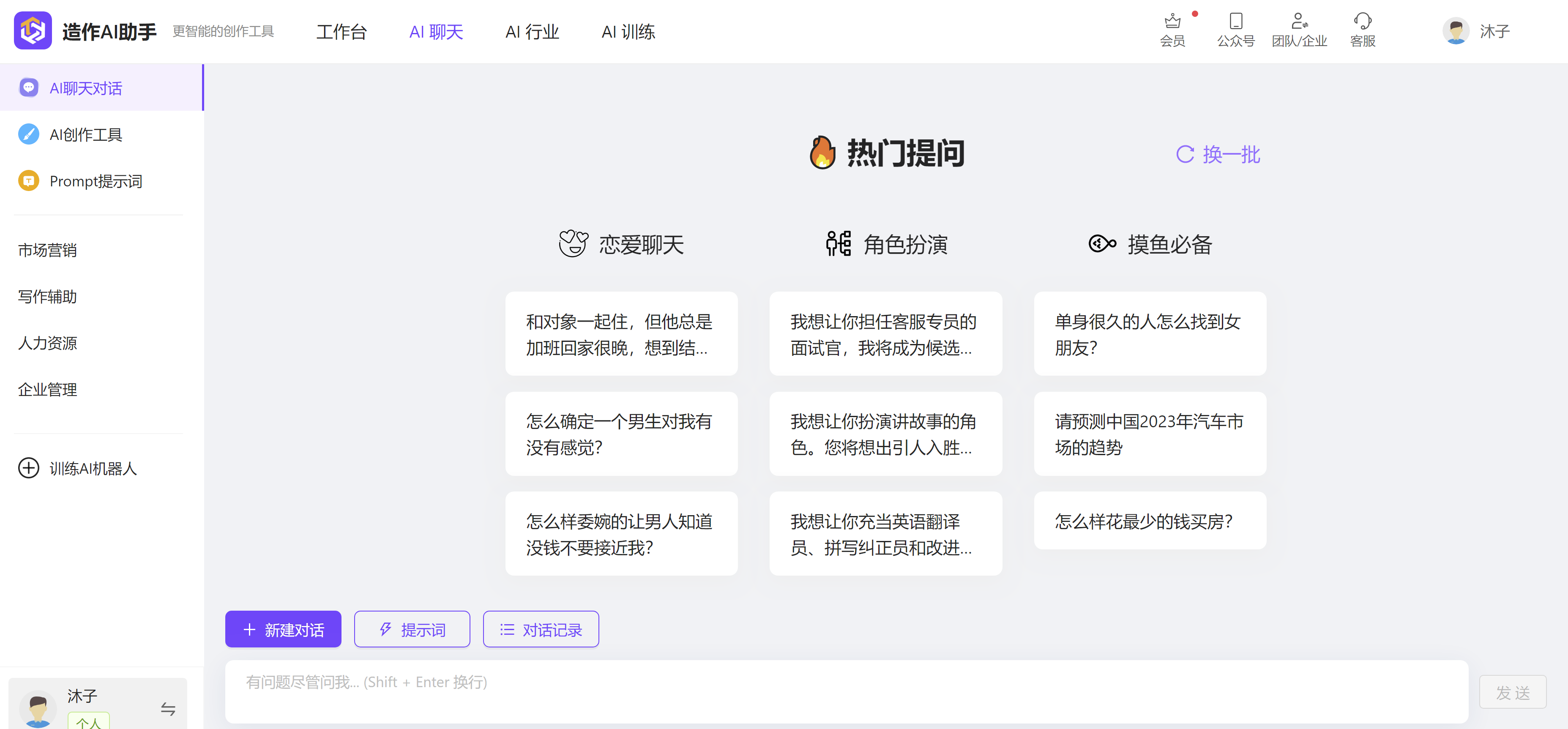Pick the question 我想让你充当英语翻译员
The height and width of the screenshot is (729, 1568).
tap(886, 534)
